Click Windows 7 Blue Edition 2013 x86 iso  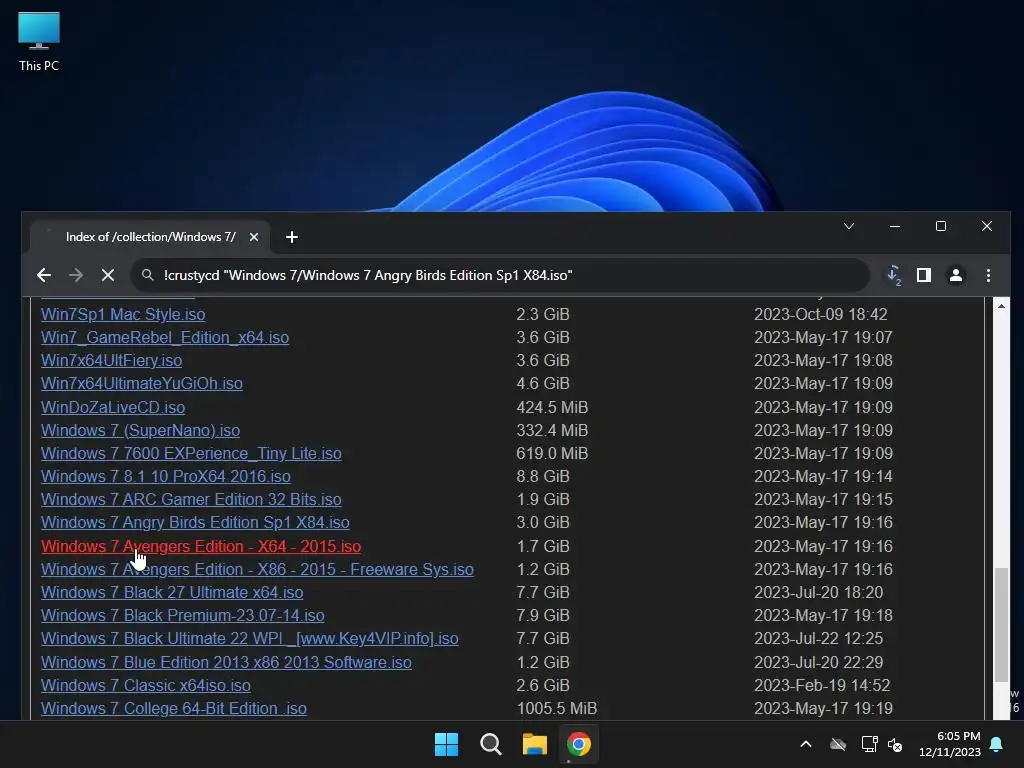[226, 662]
